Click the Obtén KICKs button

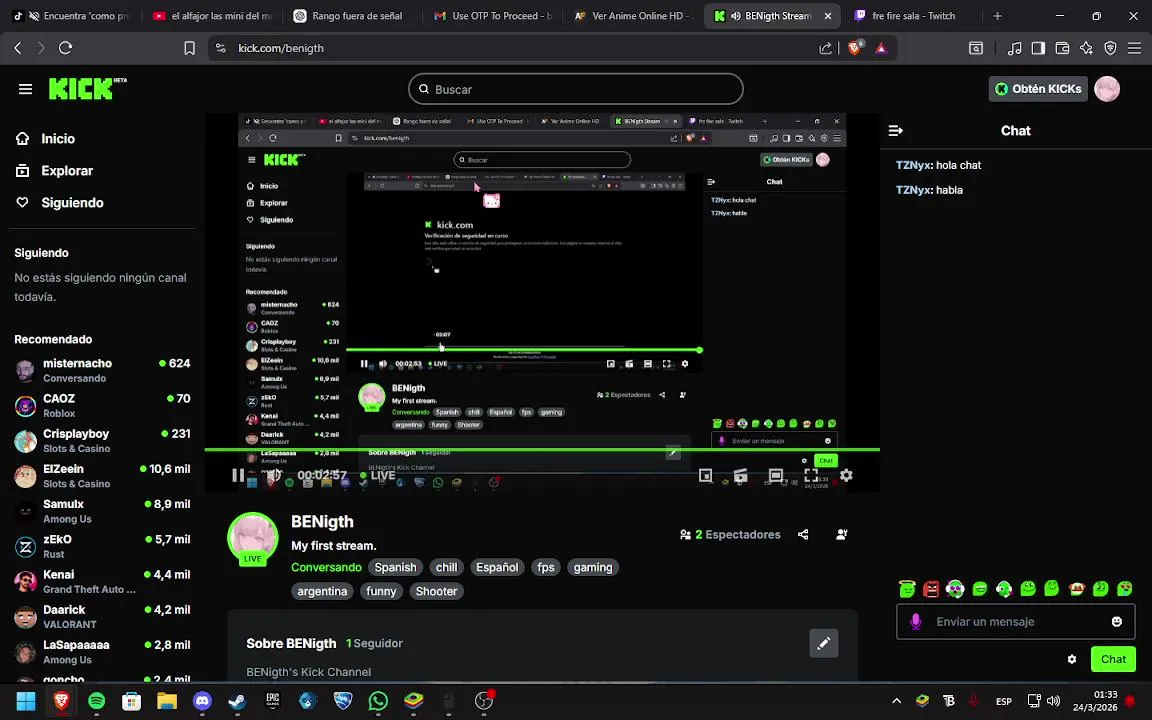click(1038, 89)
